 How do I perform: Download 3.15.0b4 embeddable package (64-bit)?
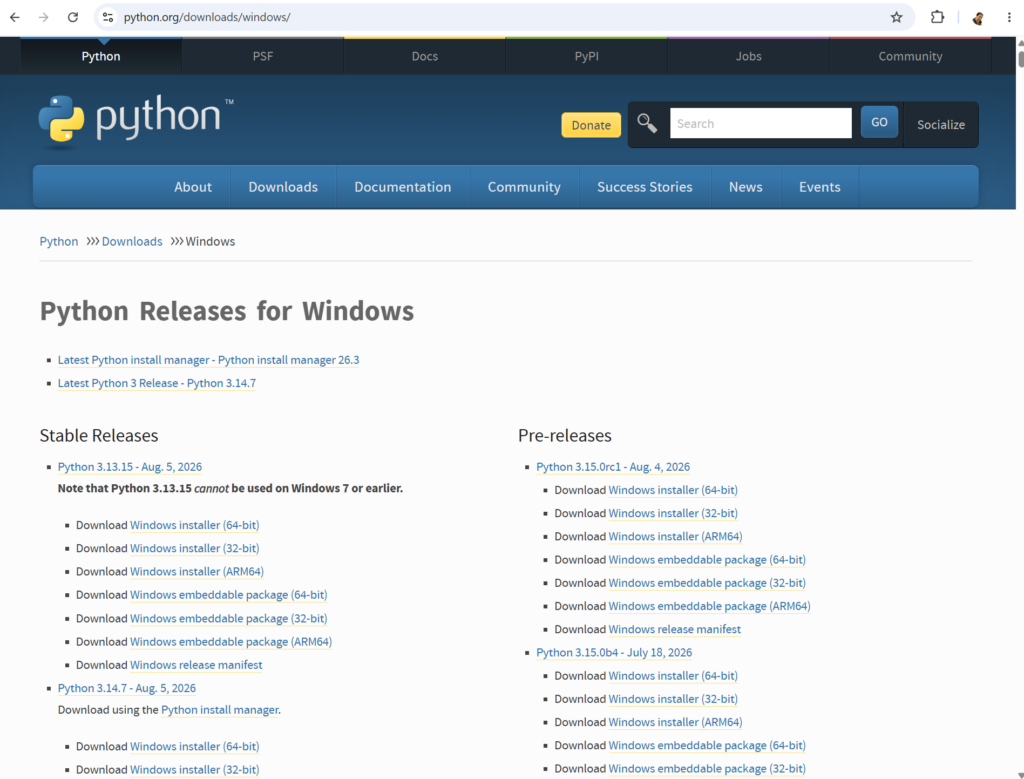[x=707, y=745]
